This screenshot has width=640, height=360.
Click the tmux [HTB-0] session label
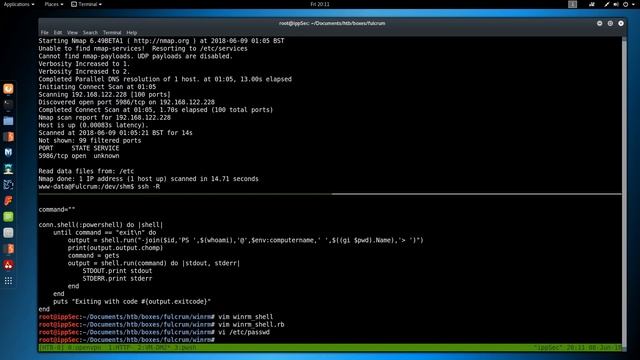51,348
